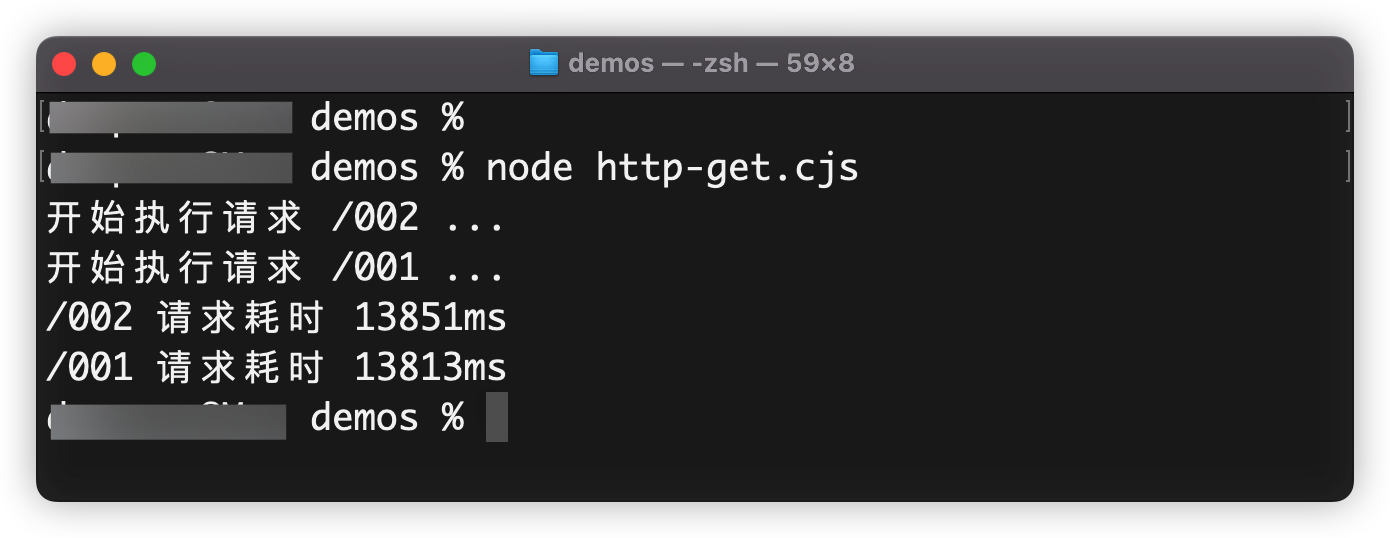Zoom the window using the green button
Image resolution: width=1390 pixels, height=538 pixels.
click(x=144, y=64)
